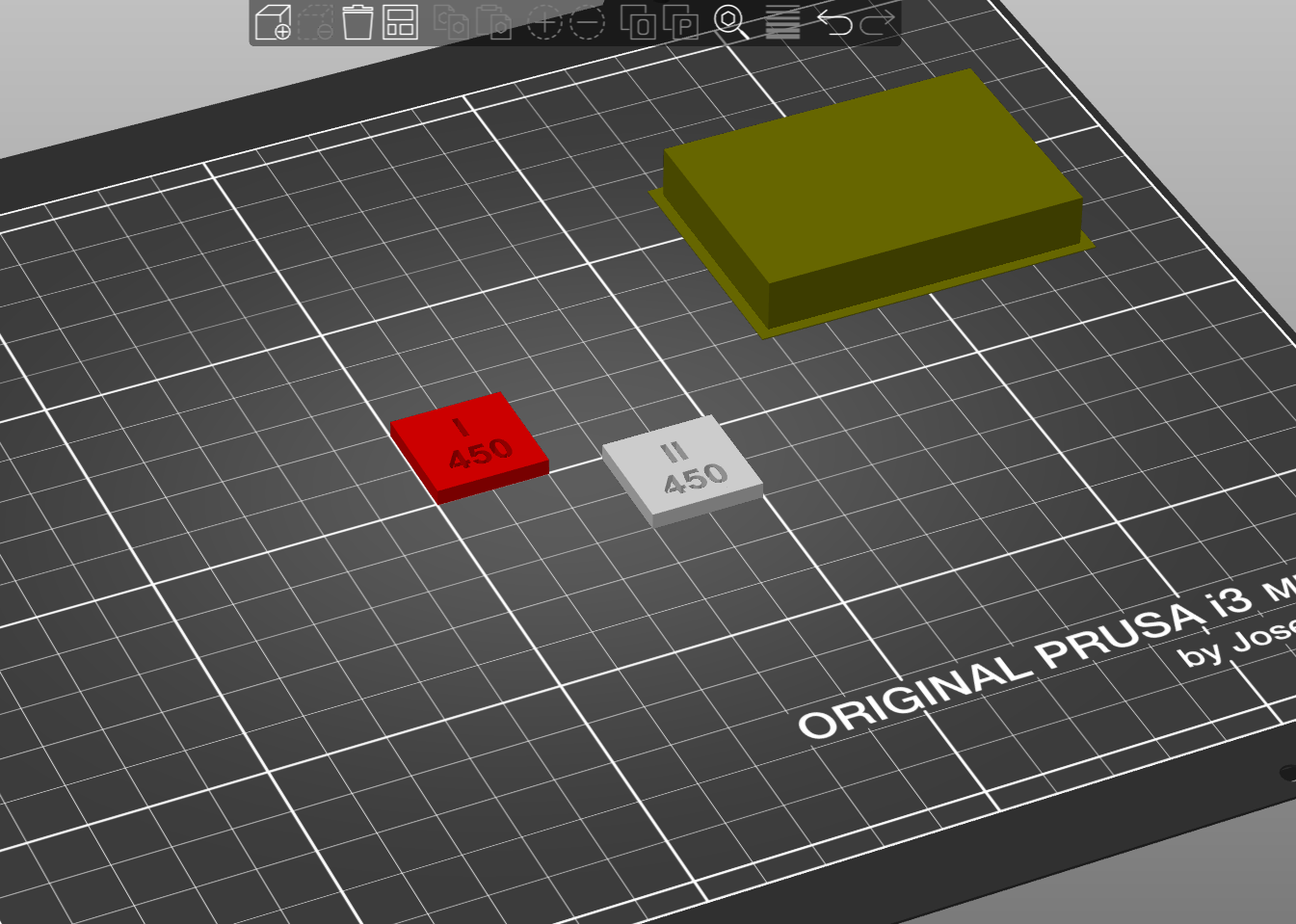Remove one instance of the object

tap(586, 24)
